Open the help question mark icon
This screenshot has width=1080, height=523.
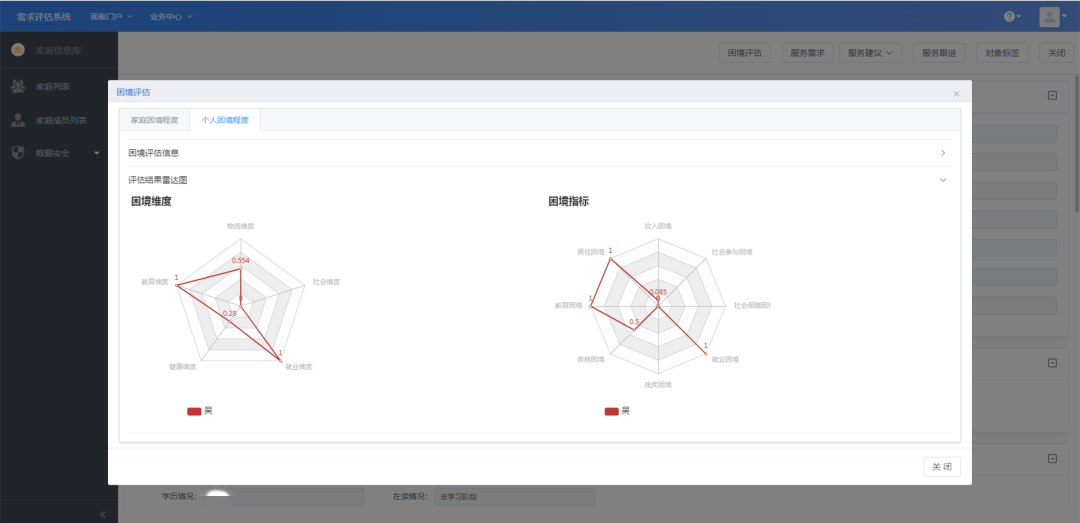[x=1011, y=17]
